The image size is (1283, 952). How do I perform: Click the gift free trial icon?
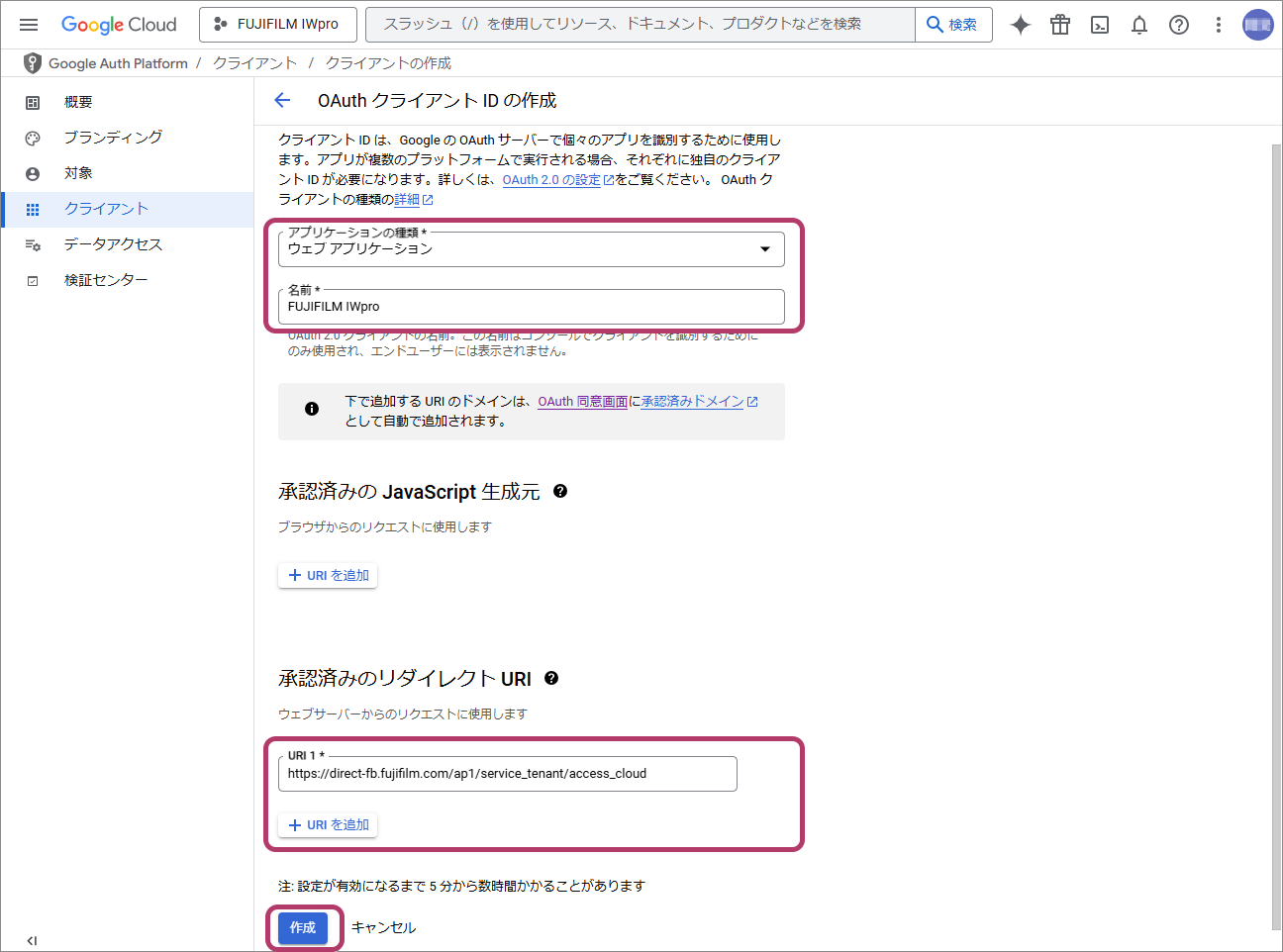pos(1059,25)
